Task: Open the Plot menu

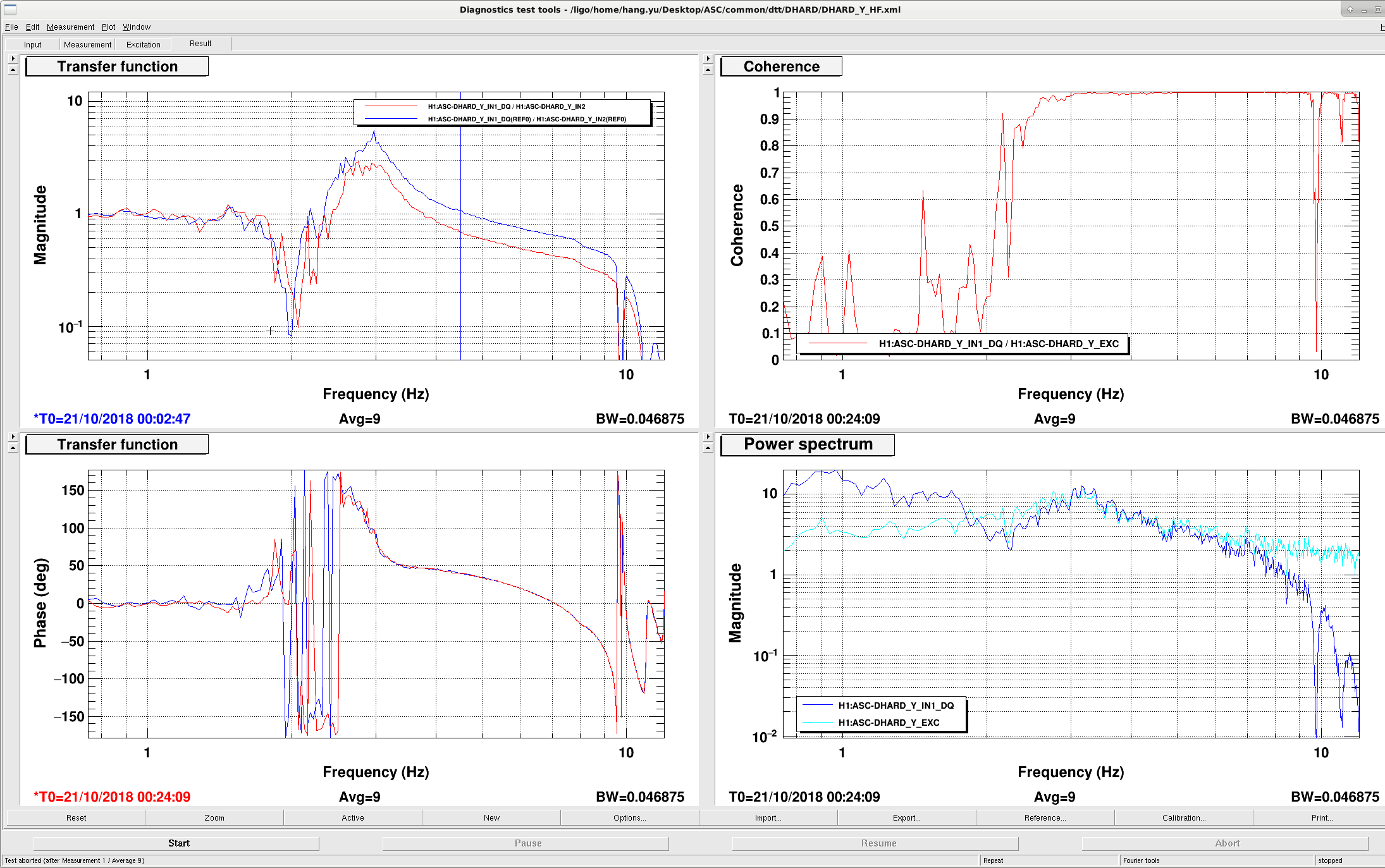Action: click(108, 27)
